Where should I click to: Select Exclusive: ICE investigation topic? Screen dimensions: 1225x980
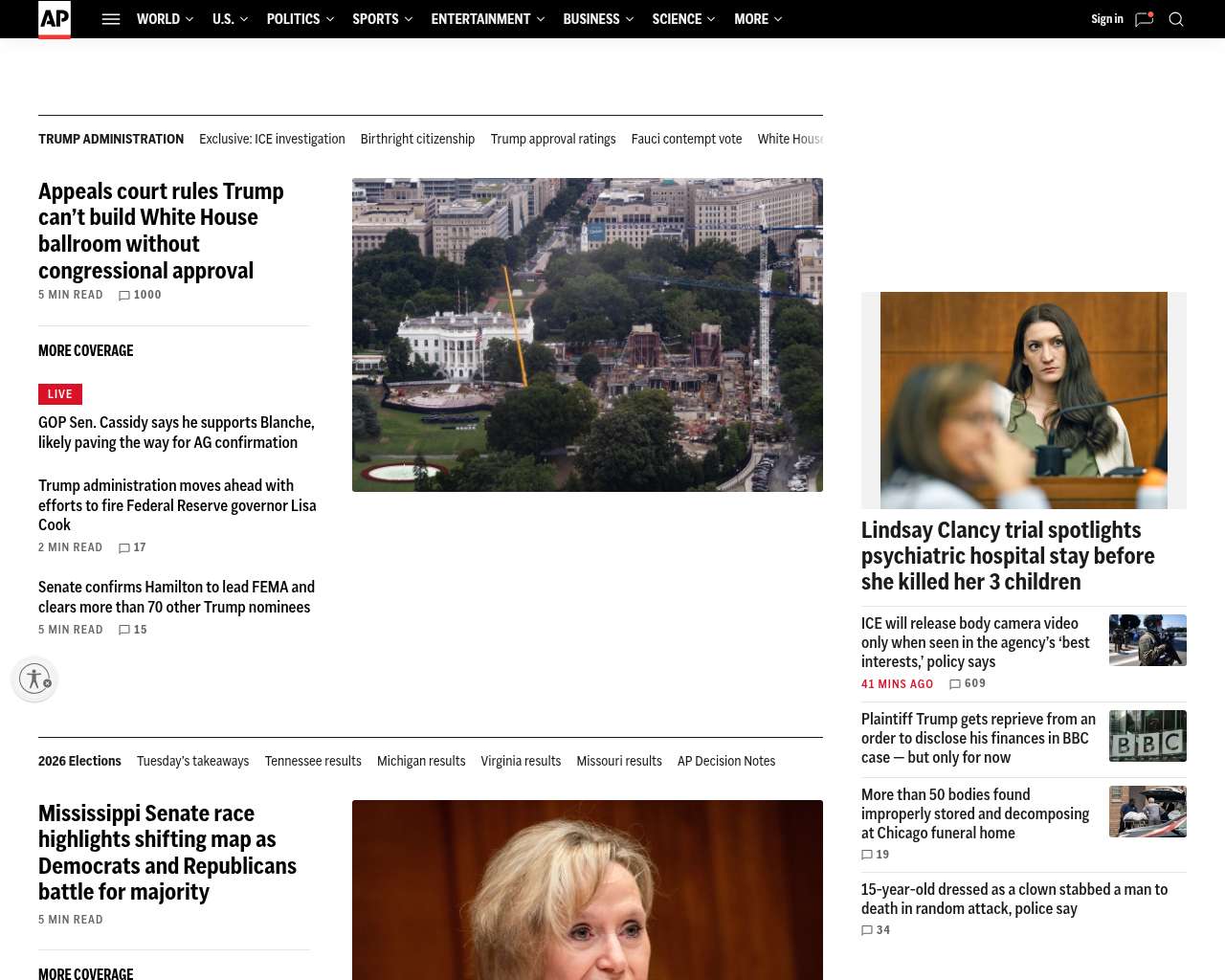[x=272, y=139]
